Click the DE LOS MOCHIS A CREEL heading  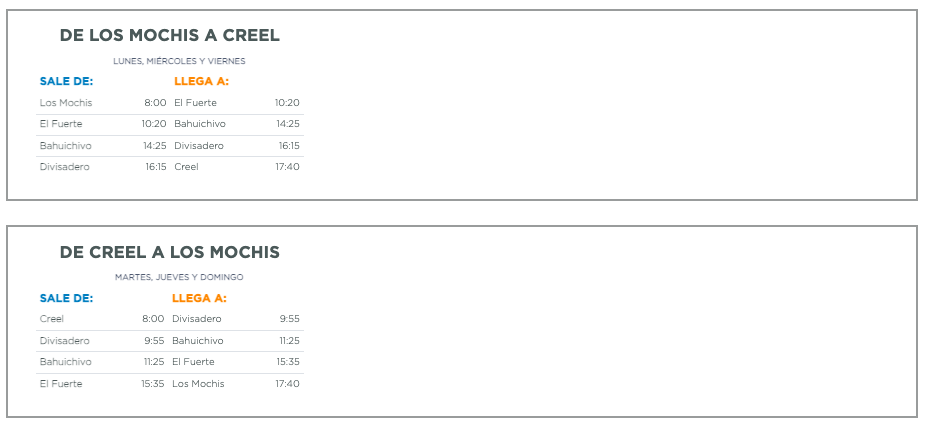pyautogui.click(x=169, y=36)
